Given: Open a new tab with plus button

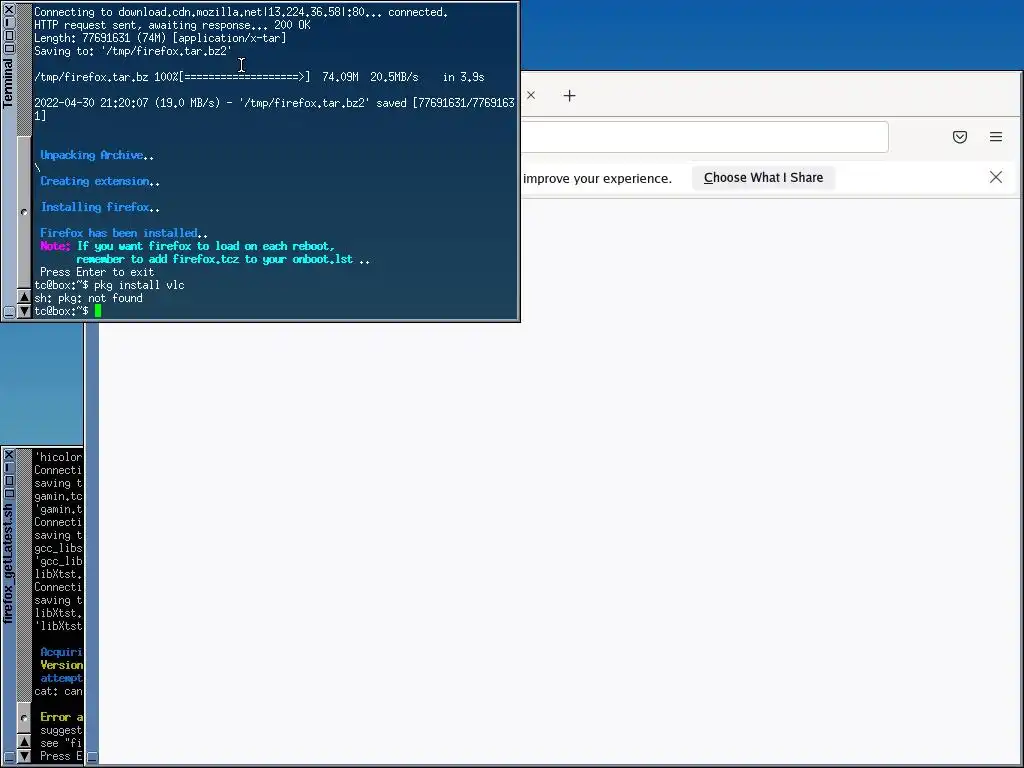Looking at the screenshot, I should coord(569,96).
